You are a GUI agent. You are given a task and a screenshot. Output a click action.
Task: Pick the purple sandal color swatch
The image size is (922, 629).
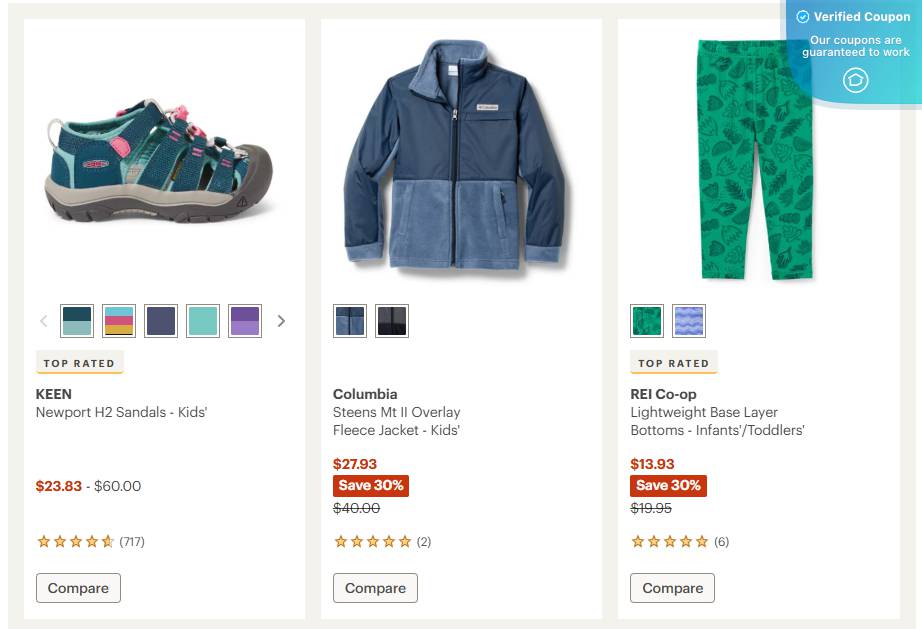point(245,321)
